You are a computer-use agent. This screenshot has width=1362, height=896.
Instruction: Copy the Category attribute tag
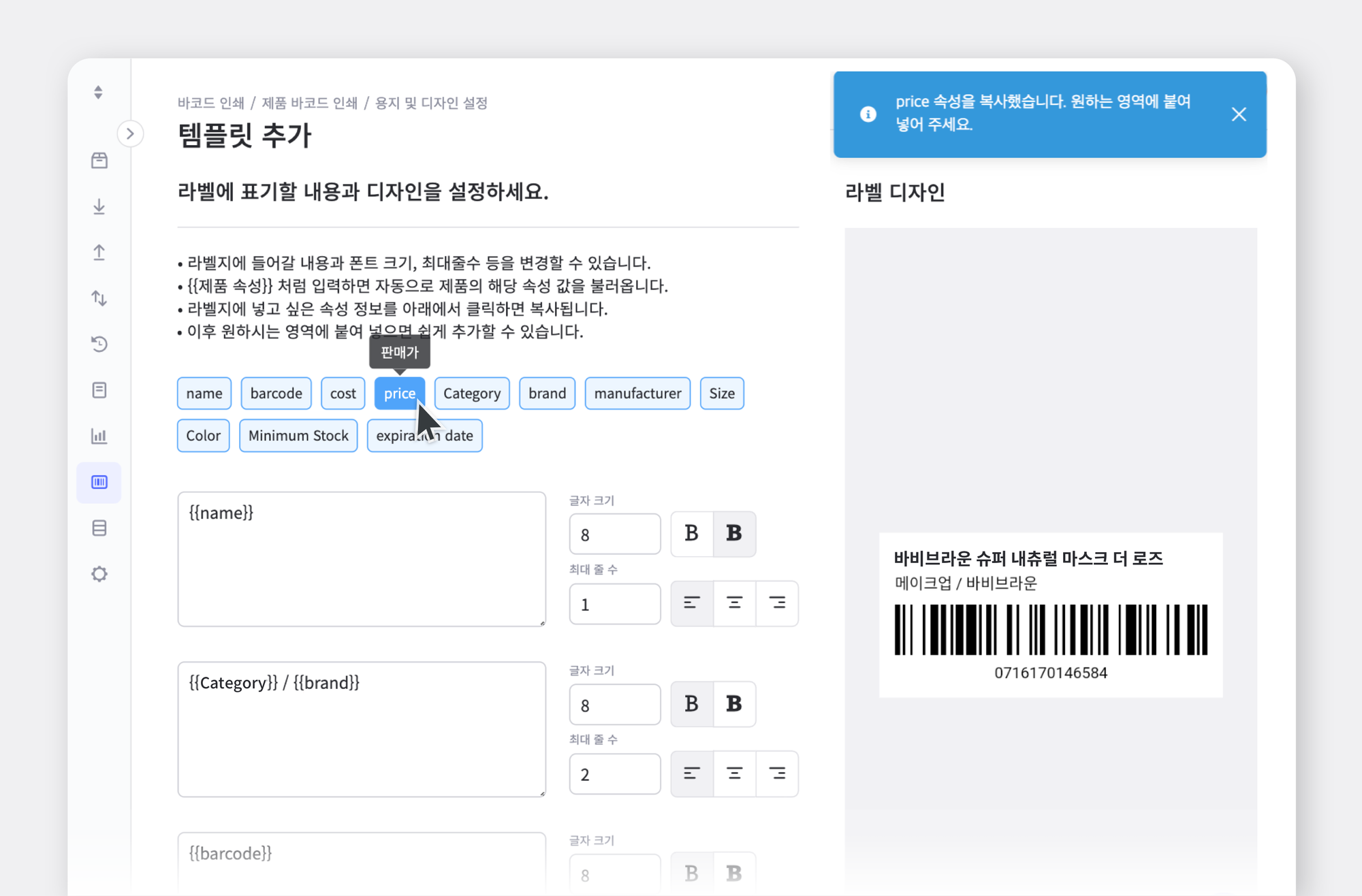click(472, 393)
